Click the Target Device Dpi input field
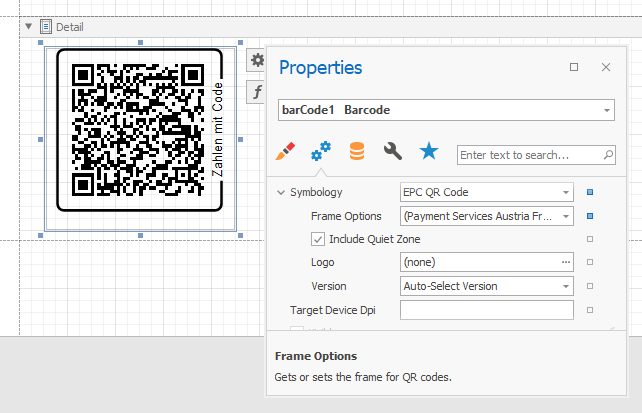The height and width of the screenshot is (413, 642). [x=486, y=310]
